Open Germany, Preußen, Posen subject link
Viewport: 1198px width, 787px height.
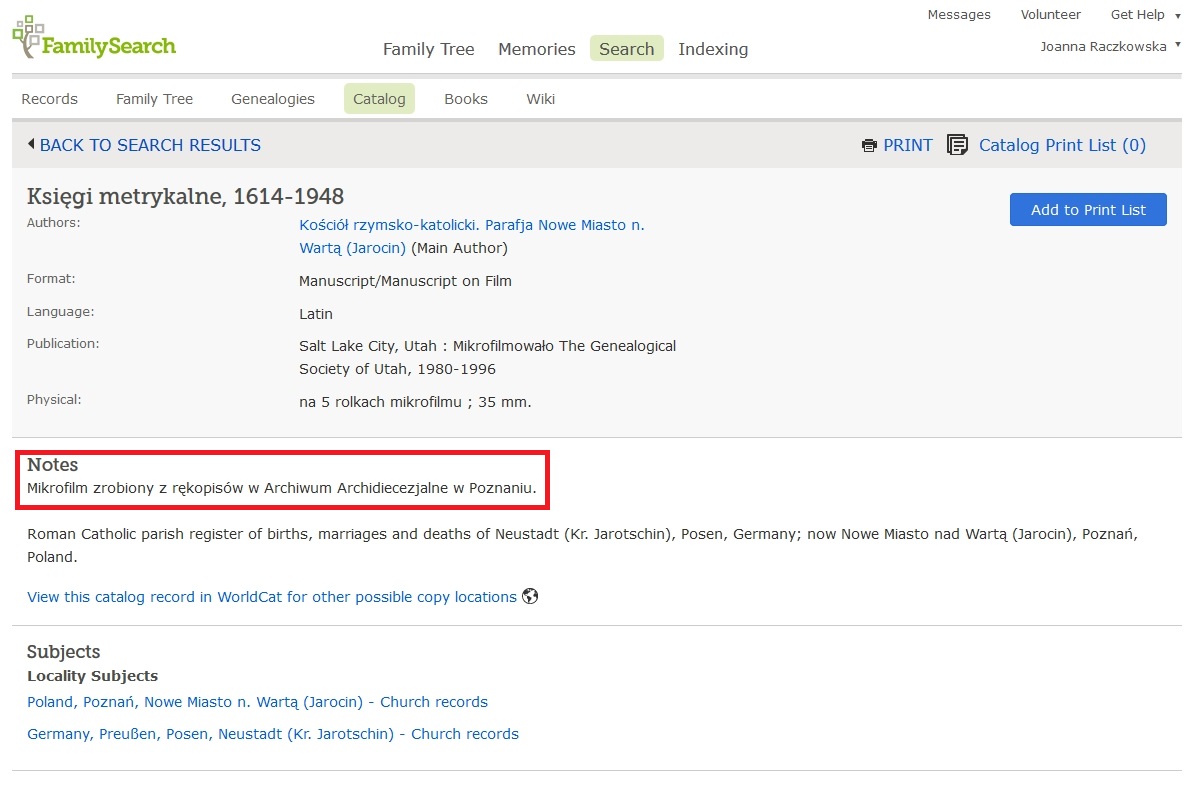tap(272, 734)
